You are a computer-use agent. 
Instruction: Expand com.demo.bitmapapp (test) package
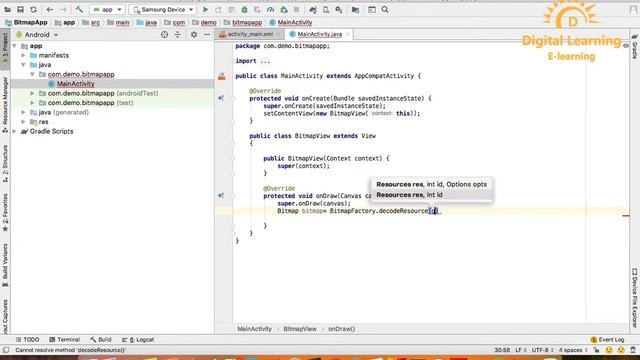[33, 103]
